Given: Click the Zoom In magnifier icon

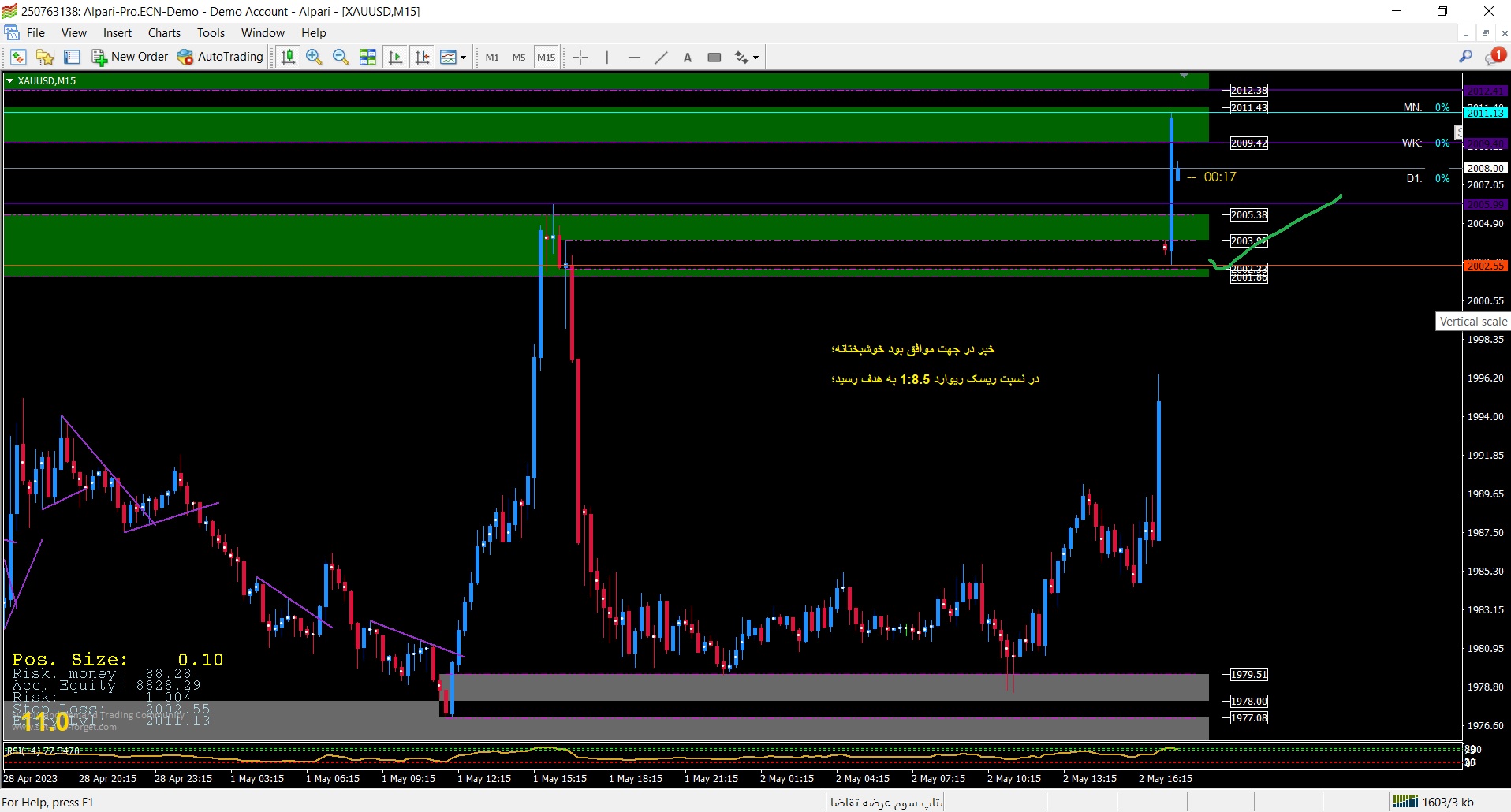Looking at the screenshot, I should pos(314,57).
